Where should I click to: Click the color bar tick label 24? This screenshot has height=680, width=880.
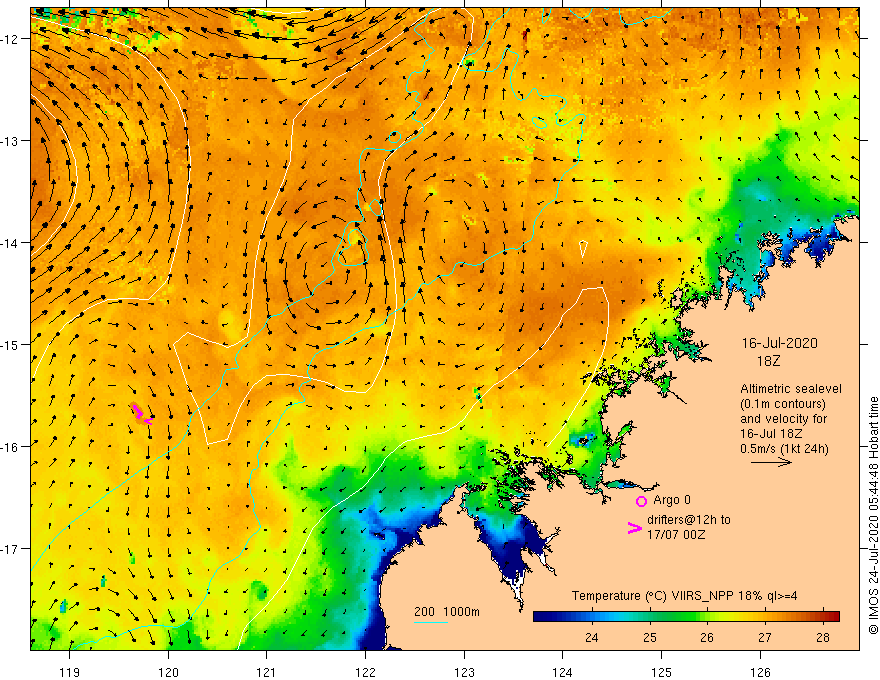click(592, 637)
